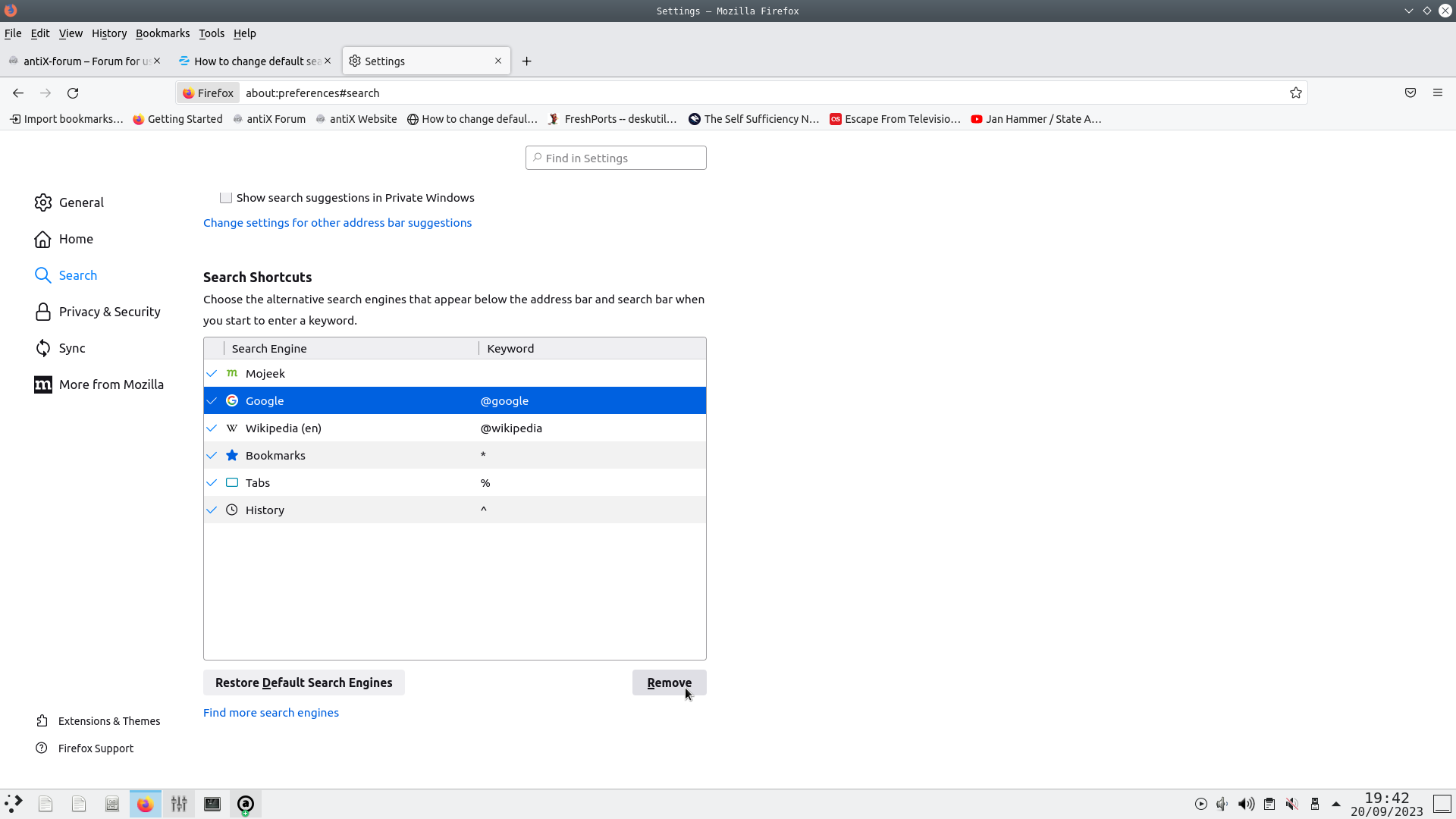Image resolution: width=1456 pixels, height=819 pixels.
Task: Uncheck the Tabs shortcut row
Action: click(x=212, y=482)
